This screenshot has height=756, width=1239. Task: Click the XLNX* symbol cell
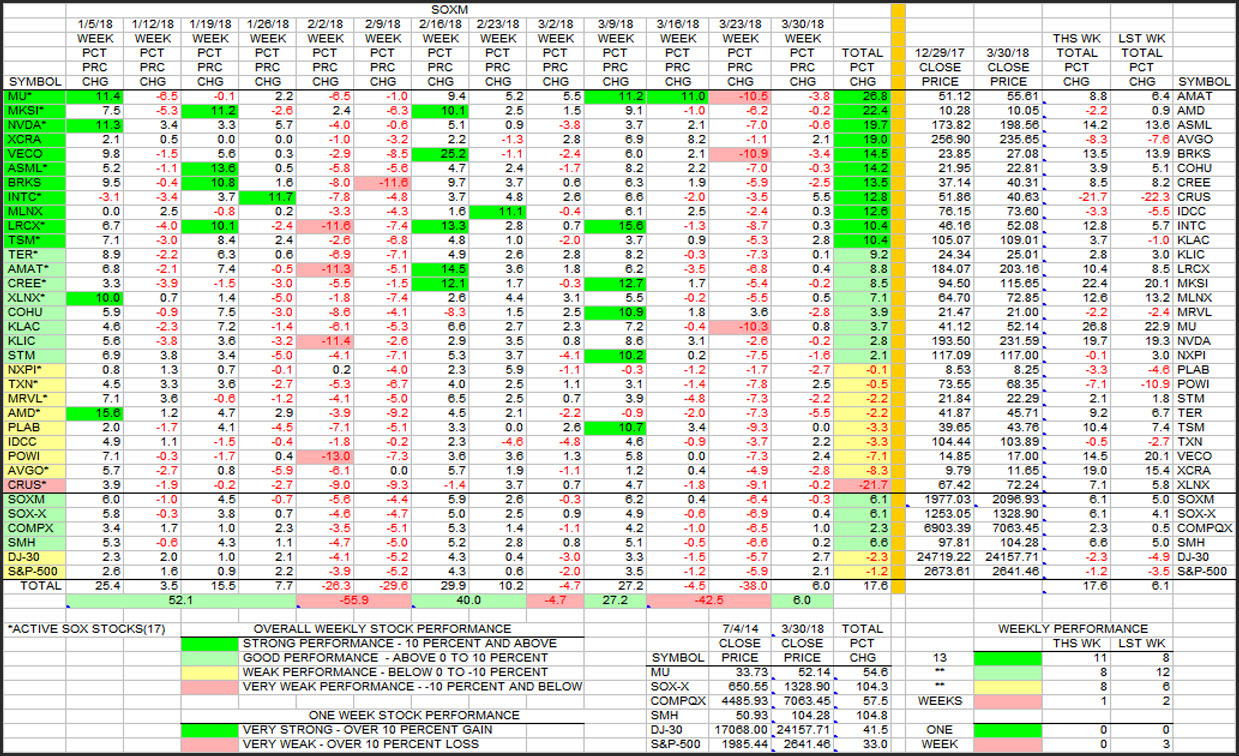click(x=33, y=299)
